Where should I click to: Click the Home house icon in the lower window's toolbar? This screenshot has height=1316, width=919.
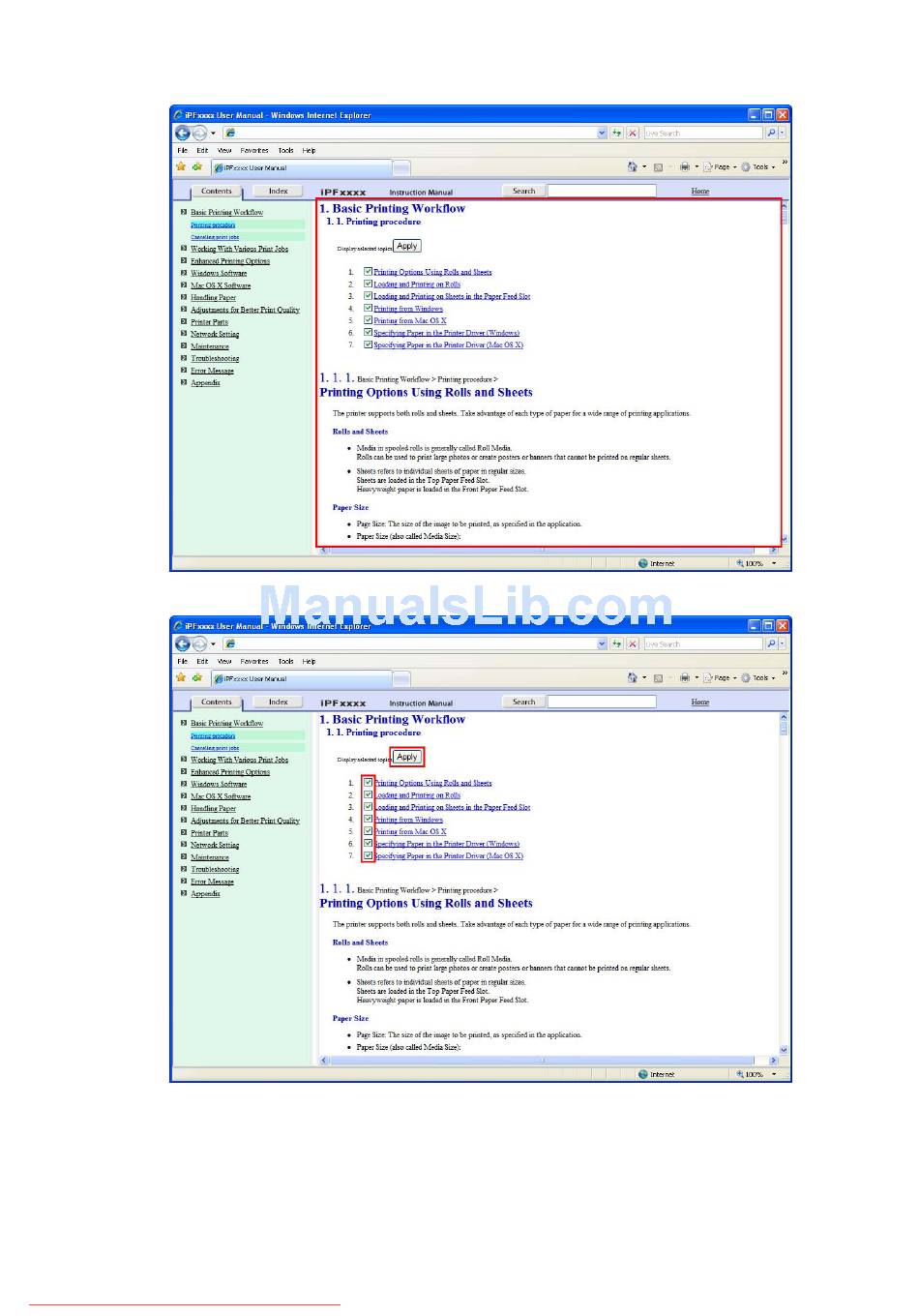pyautogui.click(x=633, y=677)
